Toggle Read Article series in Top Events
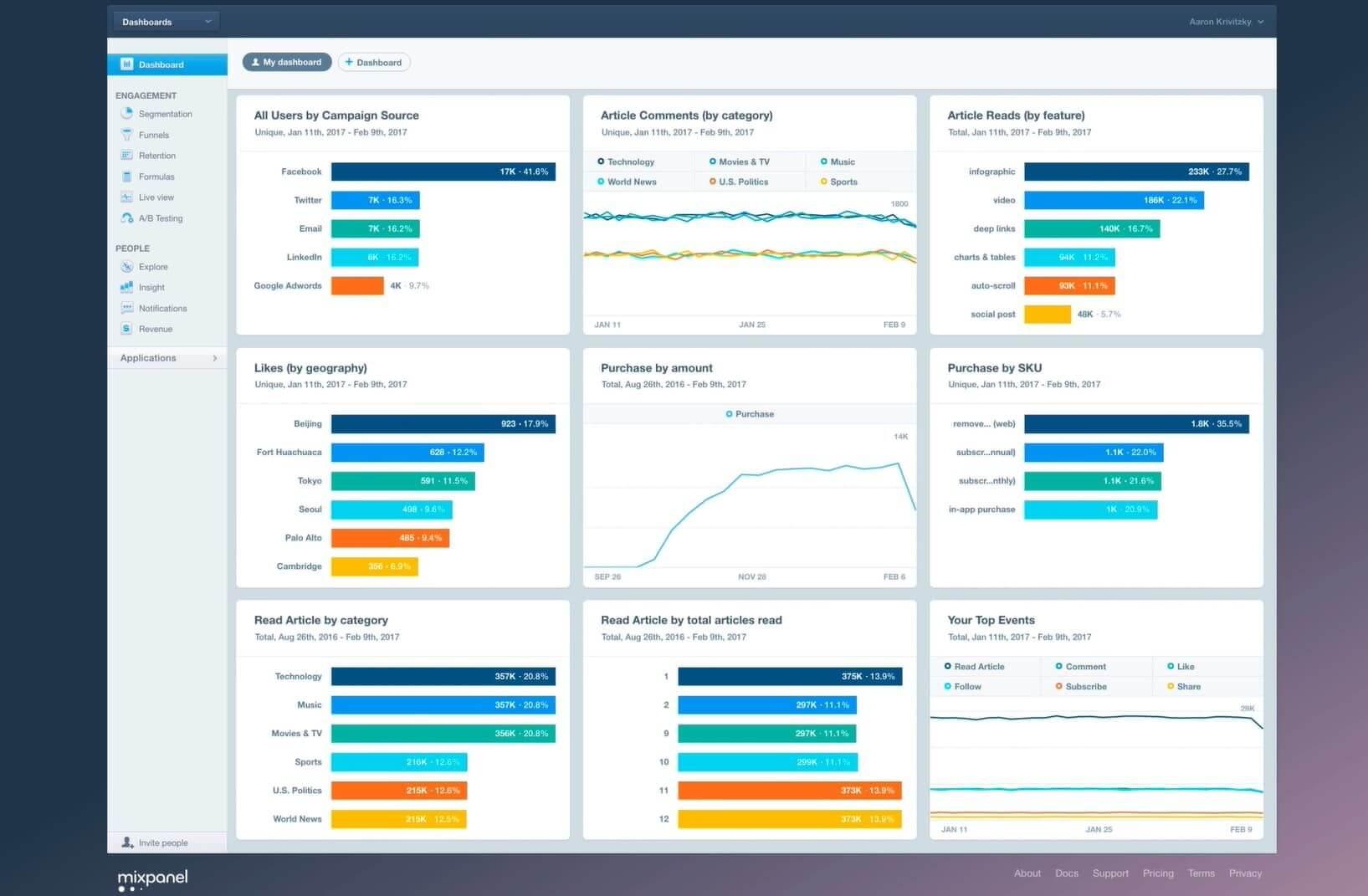Screen dimensions: 1368x896 coord(975,667)
